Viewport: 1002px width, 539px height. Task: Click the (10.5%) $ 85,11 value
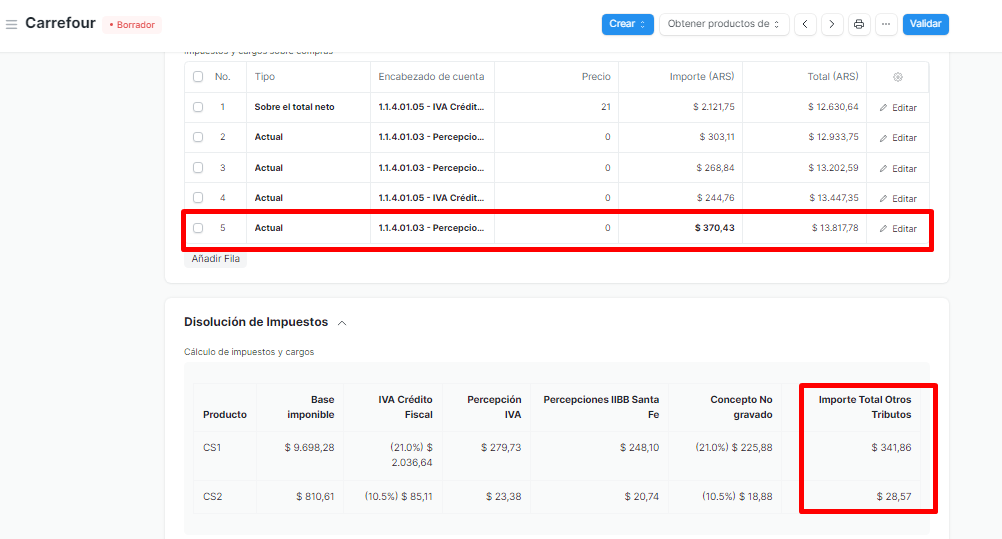[x=398, y=496]
